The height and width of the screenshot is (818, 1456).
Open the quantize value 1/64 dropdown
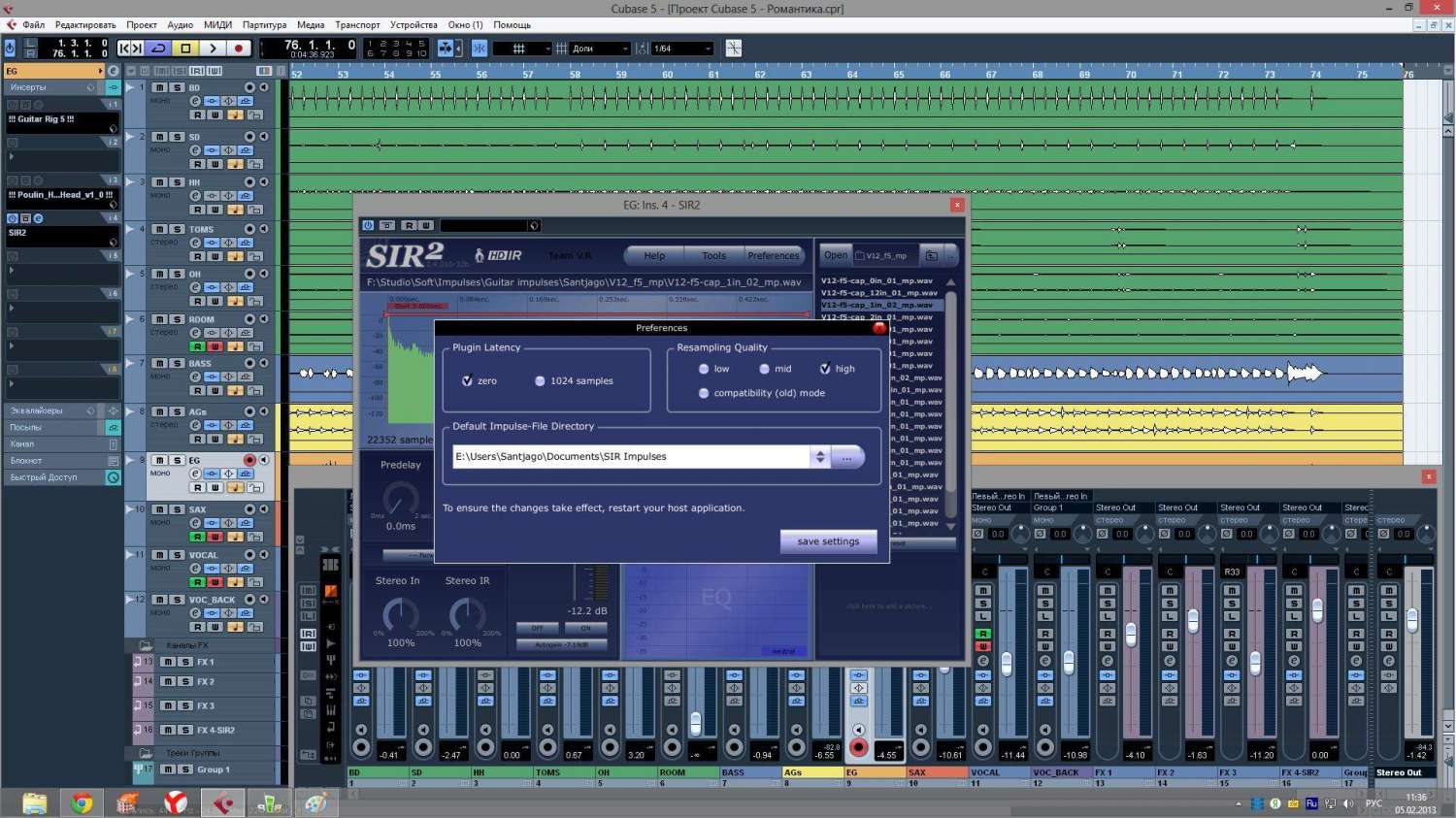click(x=682, y=49)
